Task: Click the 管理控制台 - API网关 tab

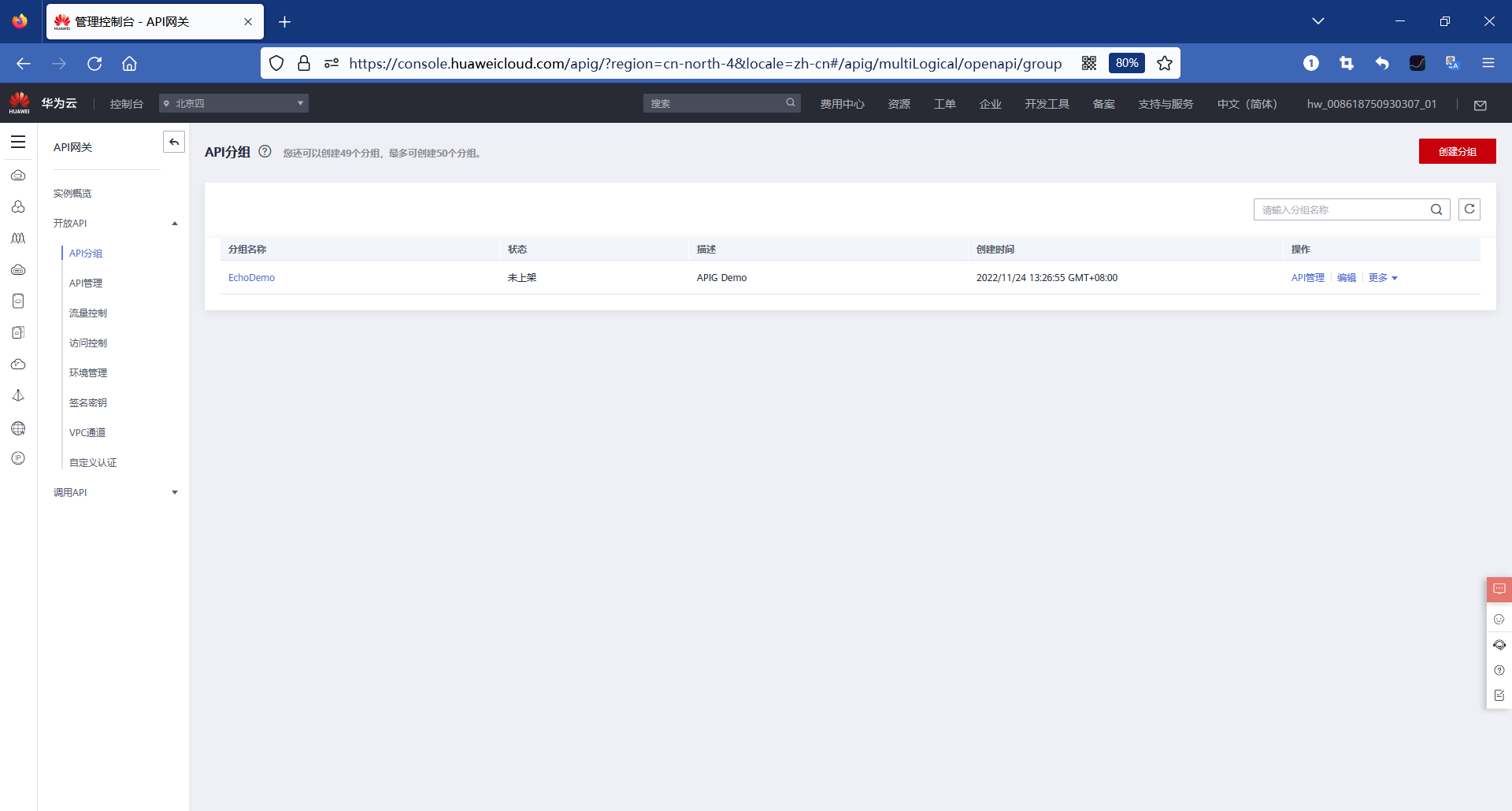Action: point(155,22)
